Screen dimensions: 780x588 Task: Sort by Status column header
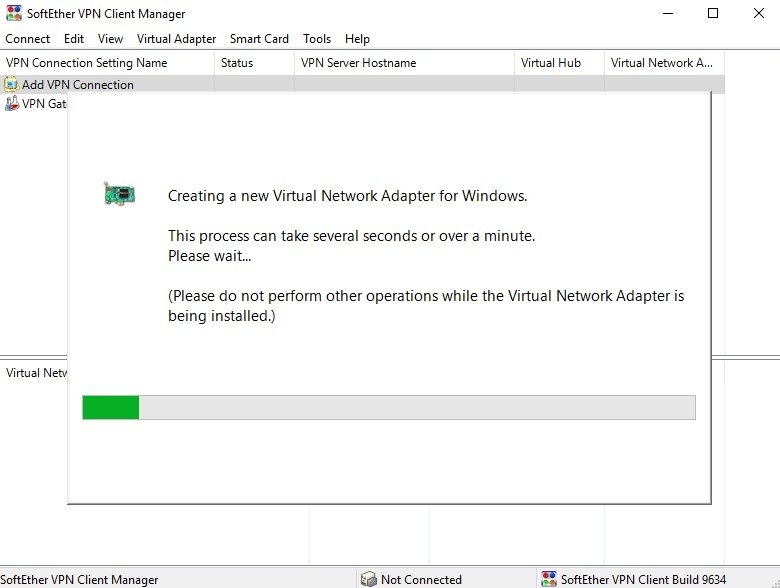tap(254, 63)
